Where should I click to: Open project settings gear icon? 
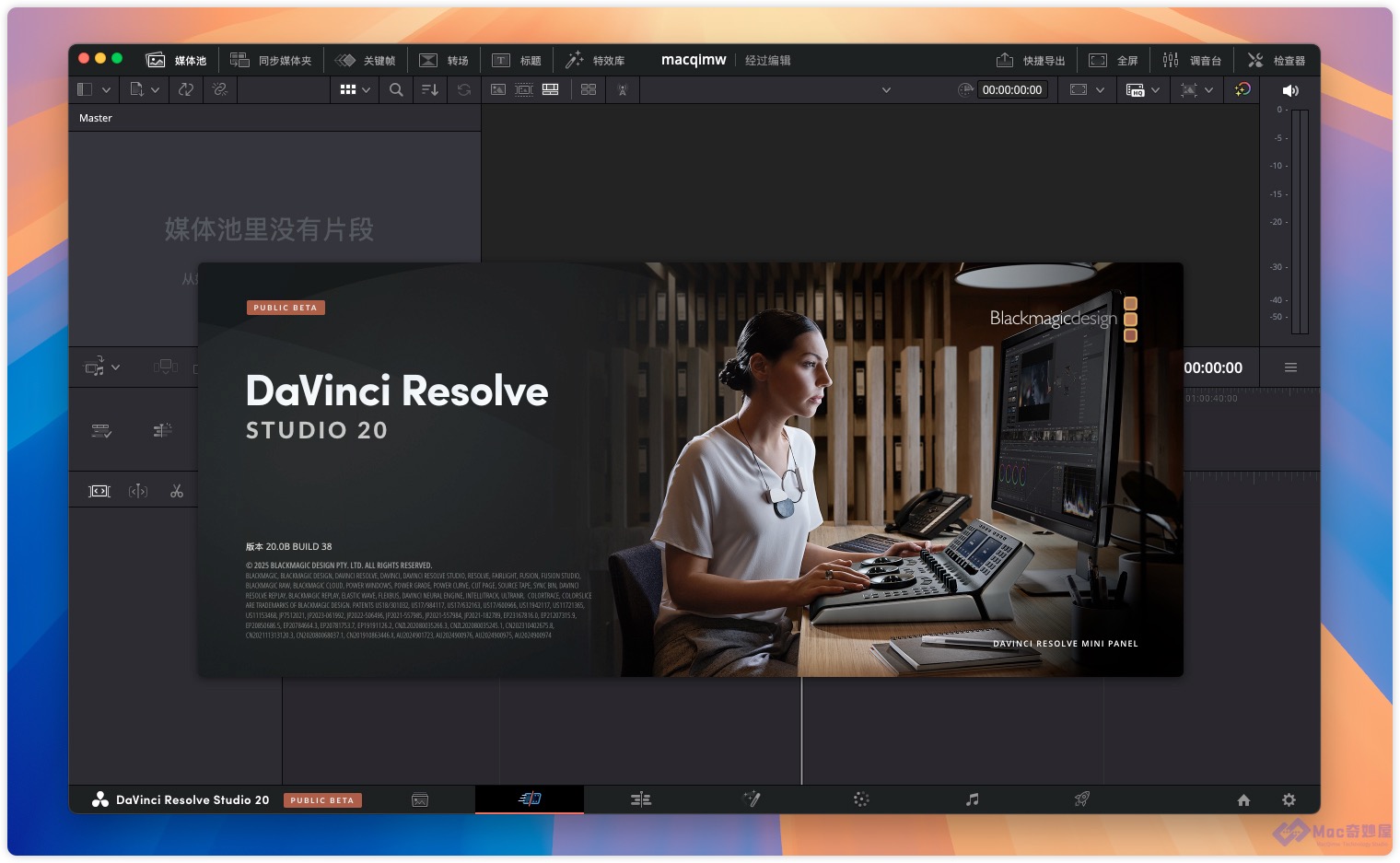pyautogui.click(x=1289, y=799)
